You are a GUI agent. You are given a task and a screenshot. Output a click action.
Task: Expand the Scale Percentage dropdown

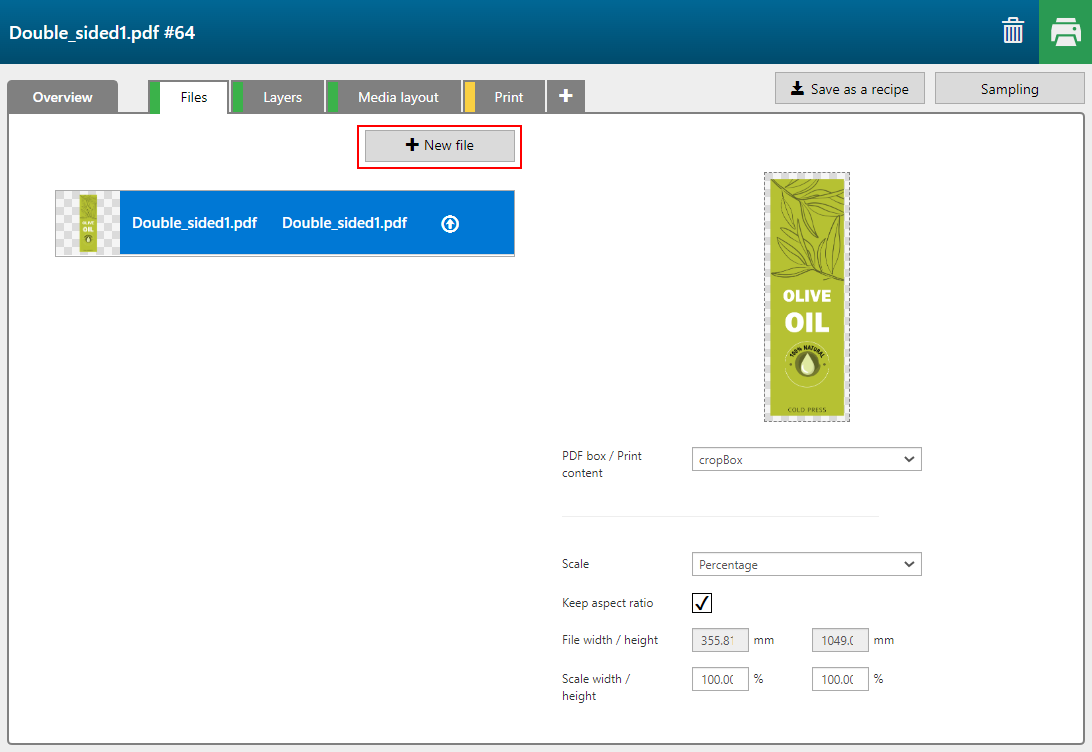click(806, 564)
